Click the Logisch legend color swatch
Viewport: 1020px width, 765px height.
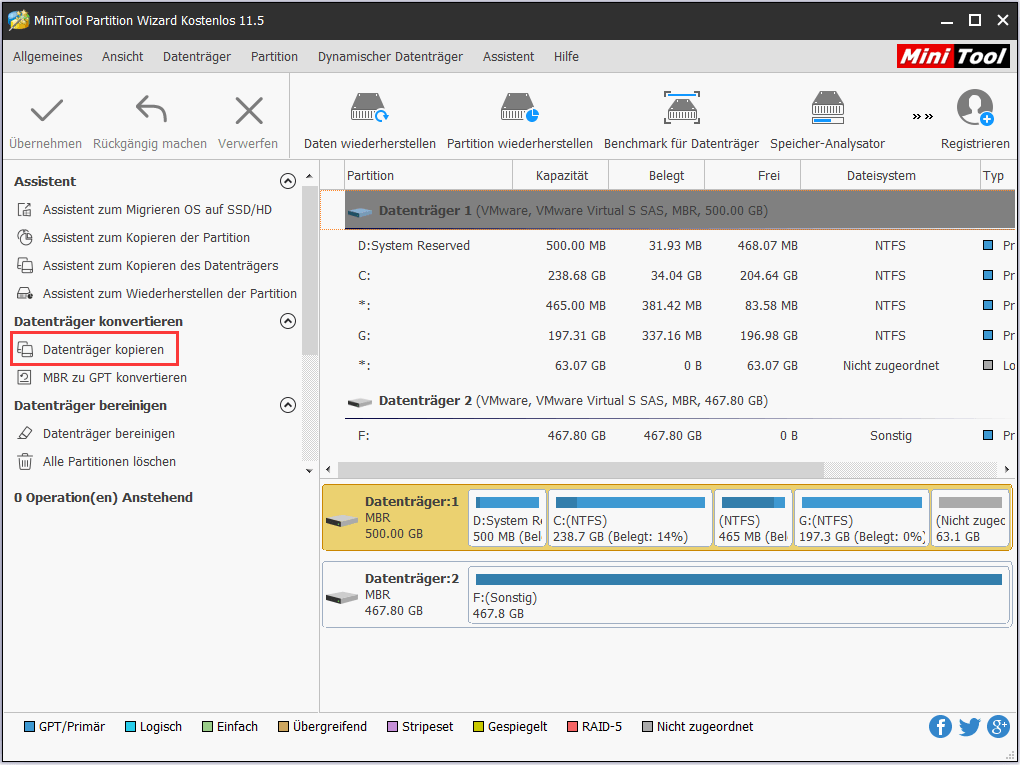coord(130,727)
